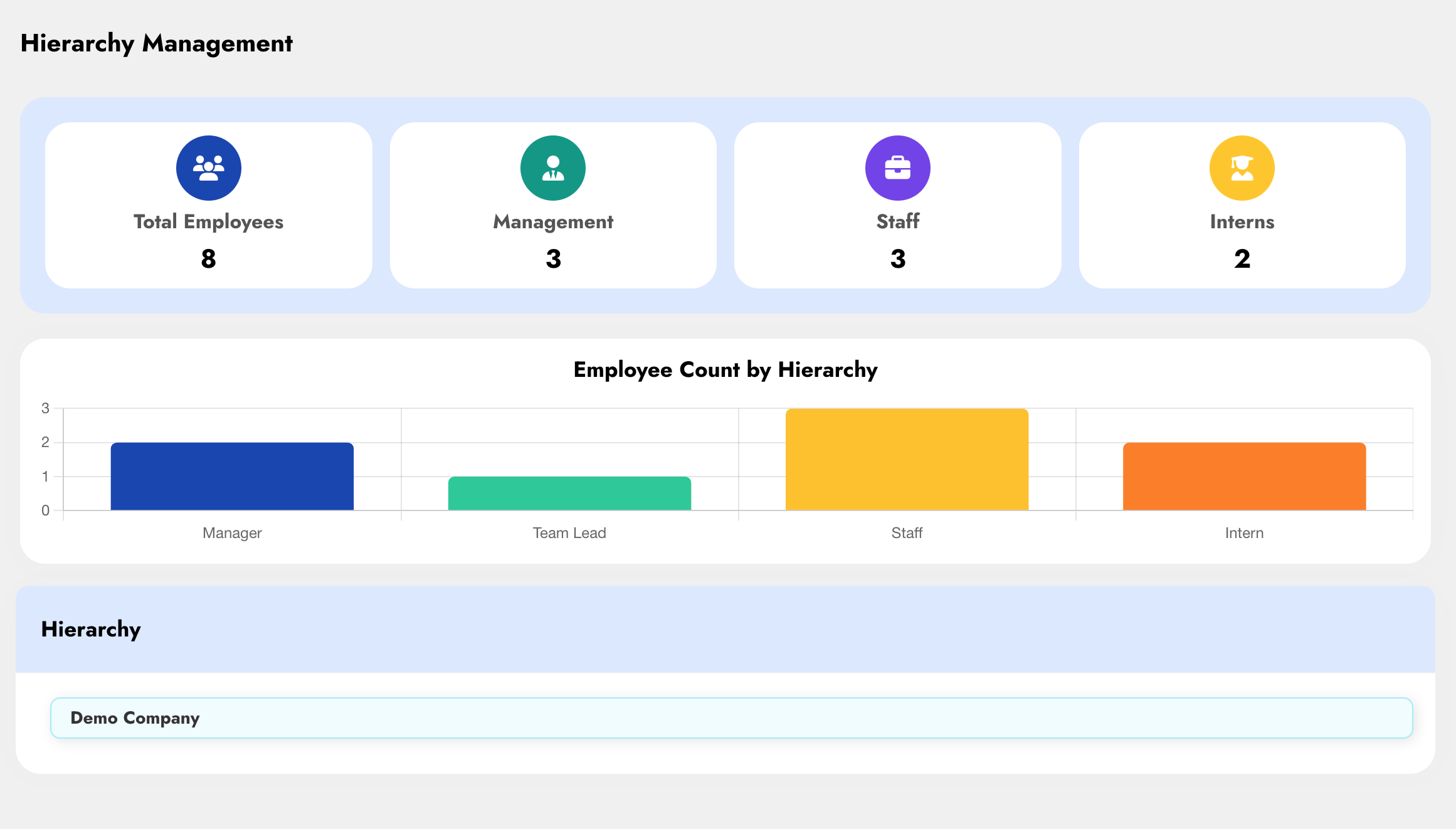The image size is (1456, 829).
Task: Click the Intern axis label
Action: tap(1244, 533)
